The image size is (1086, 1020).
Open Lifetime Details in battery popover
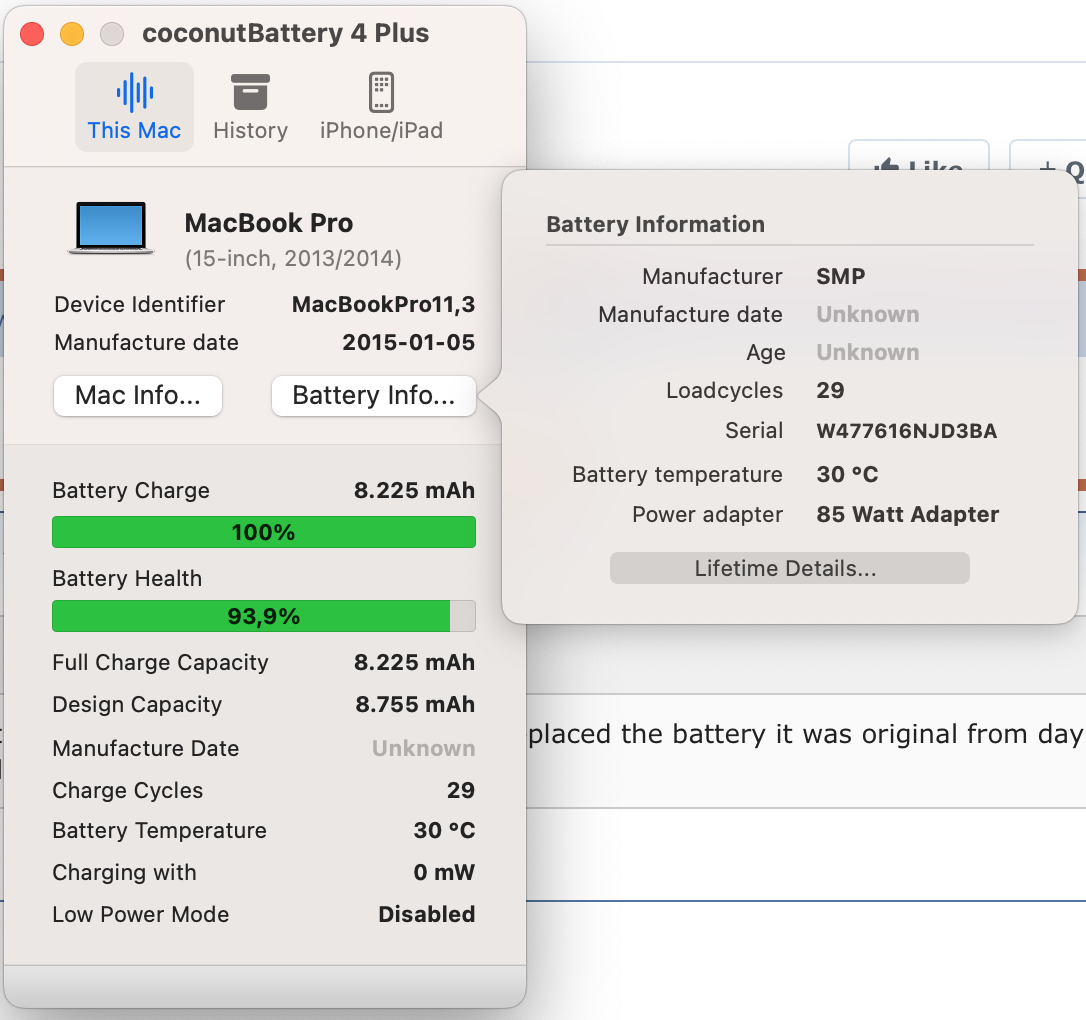(x=789, y=569)
